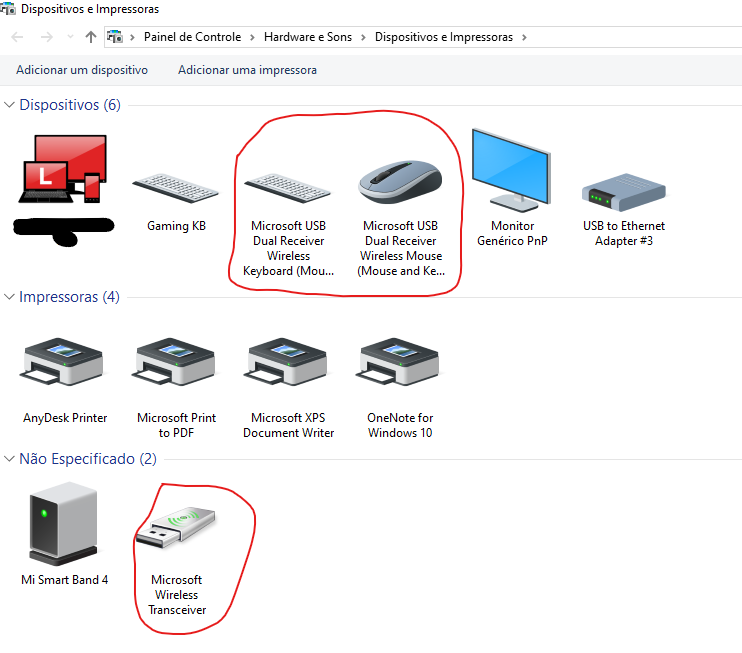Click Adicionar uma impressora

(247, 70)
